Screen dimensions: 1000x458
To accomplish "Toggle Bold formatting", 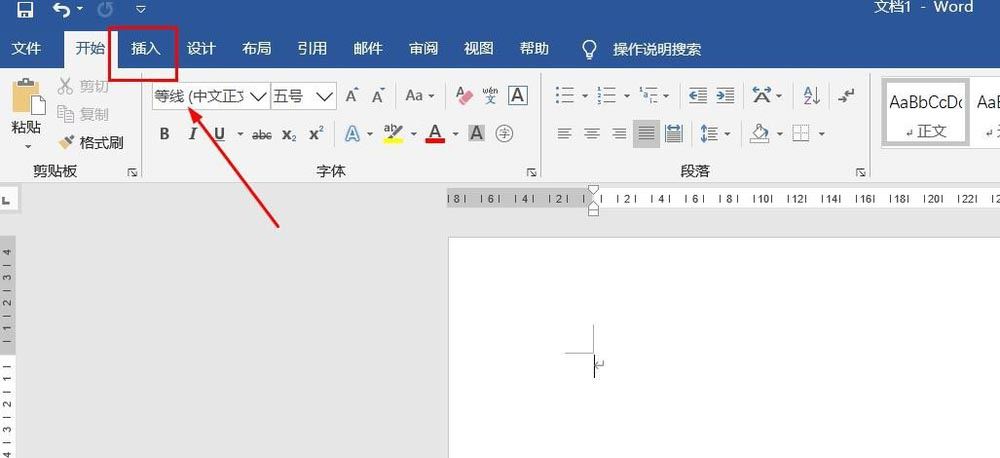I will 164,134.
